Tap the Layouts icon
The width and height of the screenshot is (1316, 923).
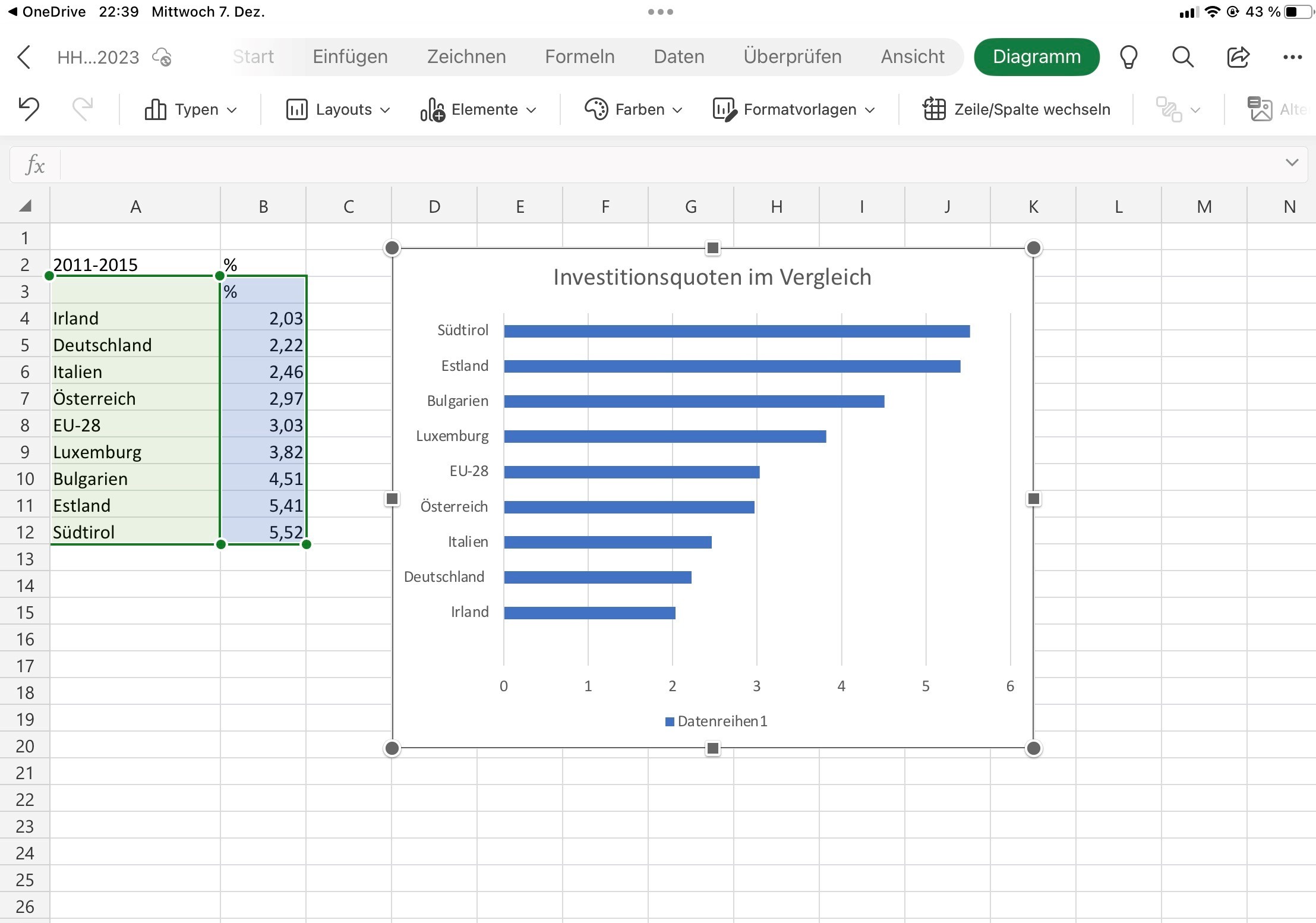(296, 109)
